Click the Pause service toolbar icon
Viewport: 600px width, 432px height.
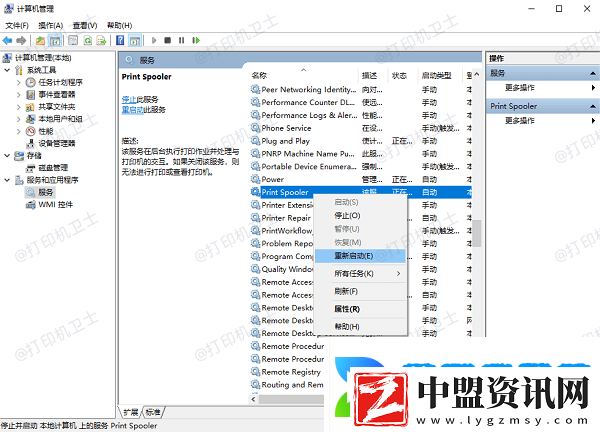(182, 40)
